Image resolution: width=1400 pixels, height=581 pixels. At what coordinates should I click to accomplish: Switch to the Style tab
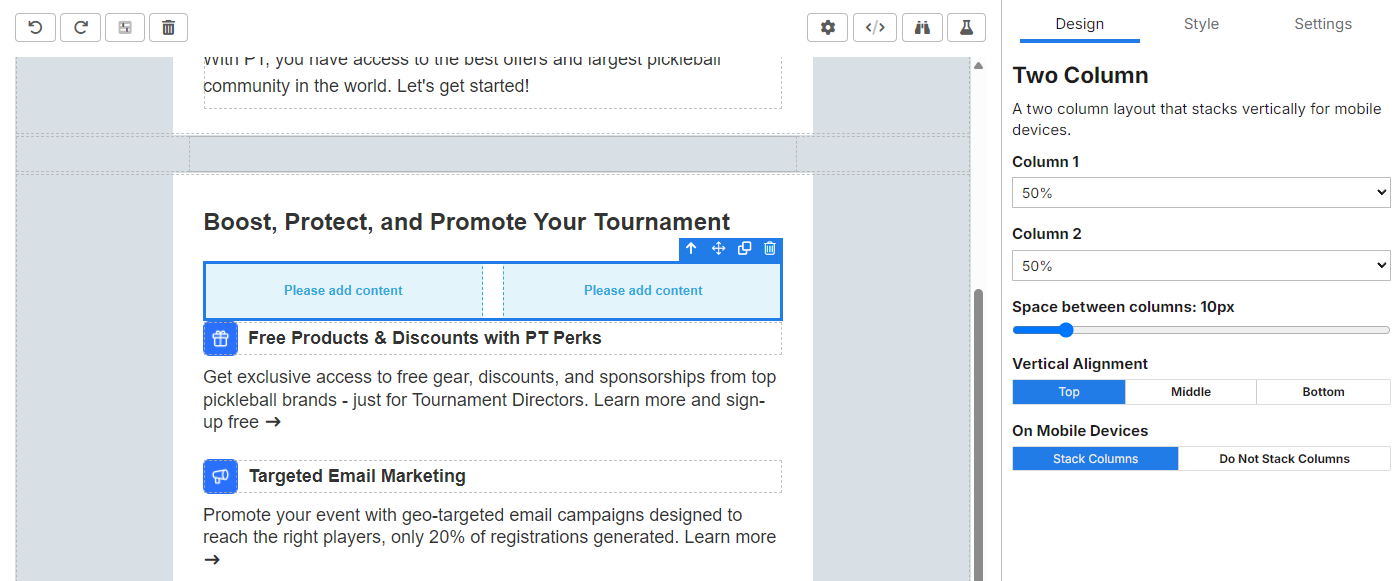tap(1201, 24)
